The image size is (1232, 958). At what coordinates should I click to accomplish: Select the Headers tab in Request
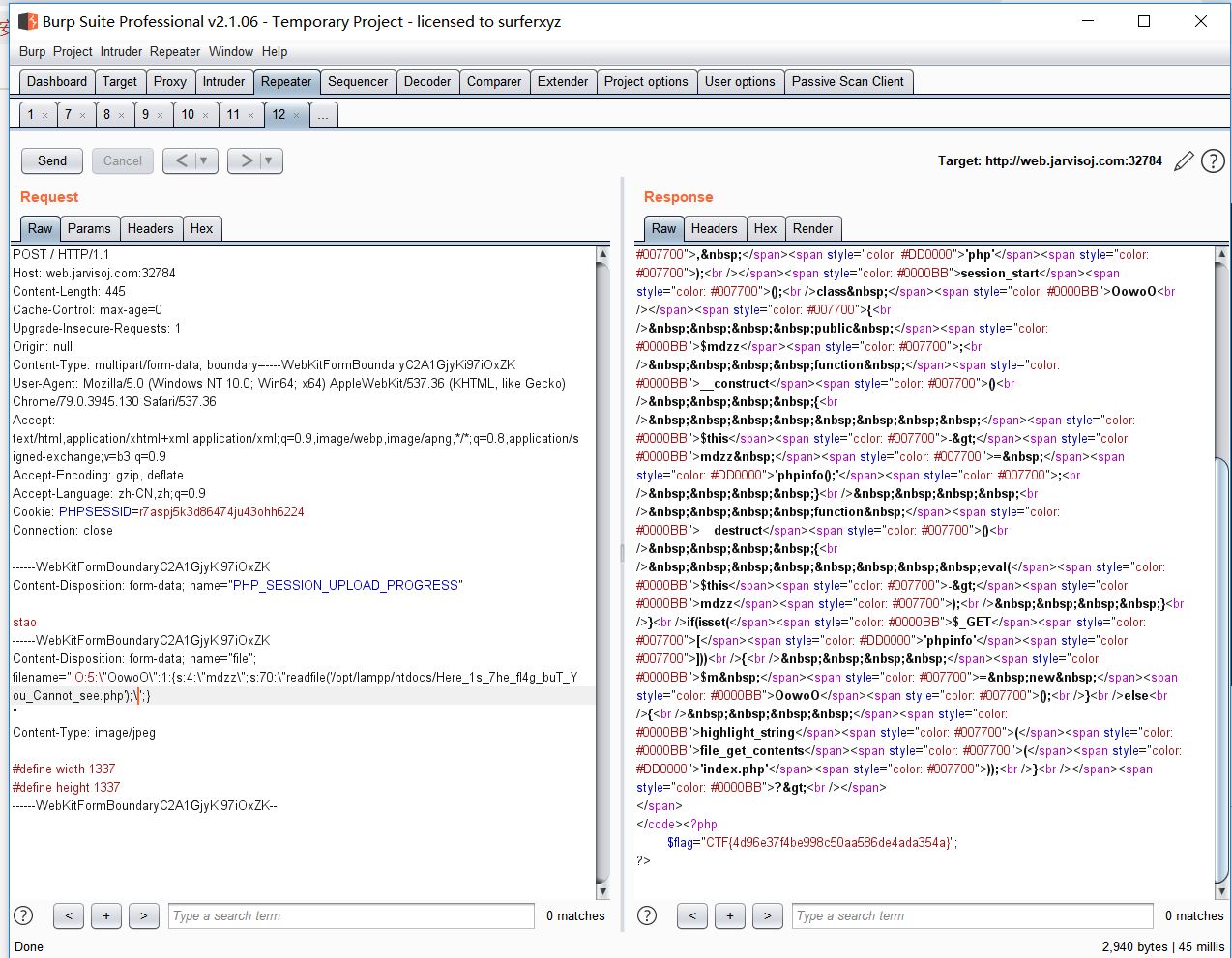151,228
